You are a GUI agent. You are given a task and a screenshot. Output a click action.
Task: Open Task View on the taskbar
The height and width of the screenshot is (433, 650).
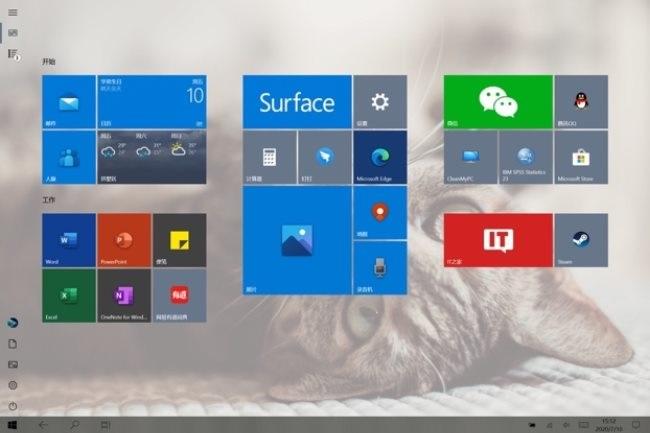click(106, 425)
